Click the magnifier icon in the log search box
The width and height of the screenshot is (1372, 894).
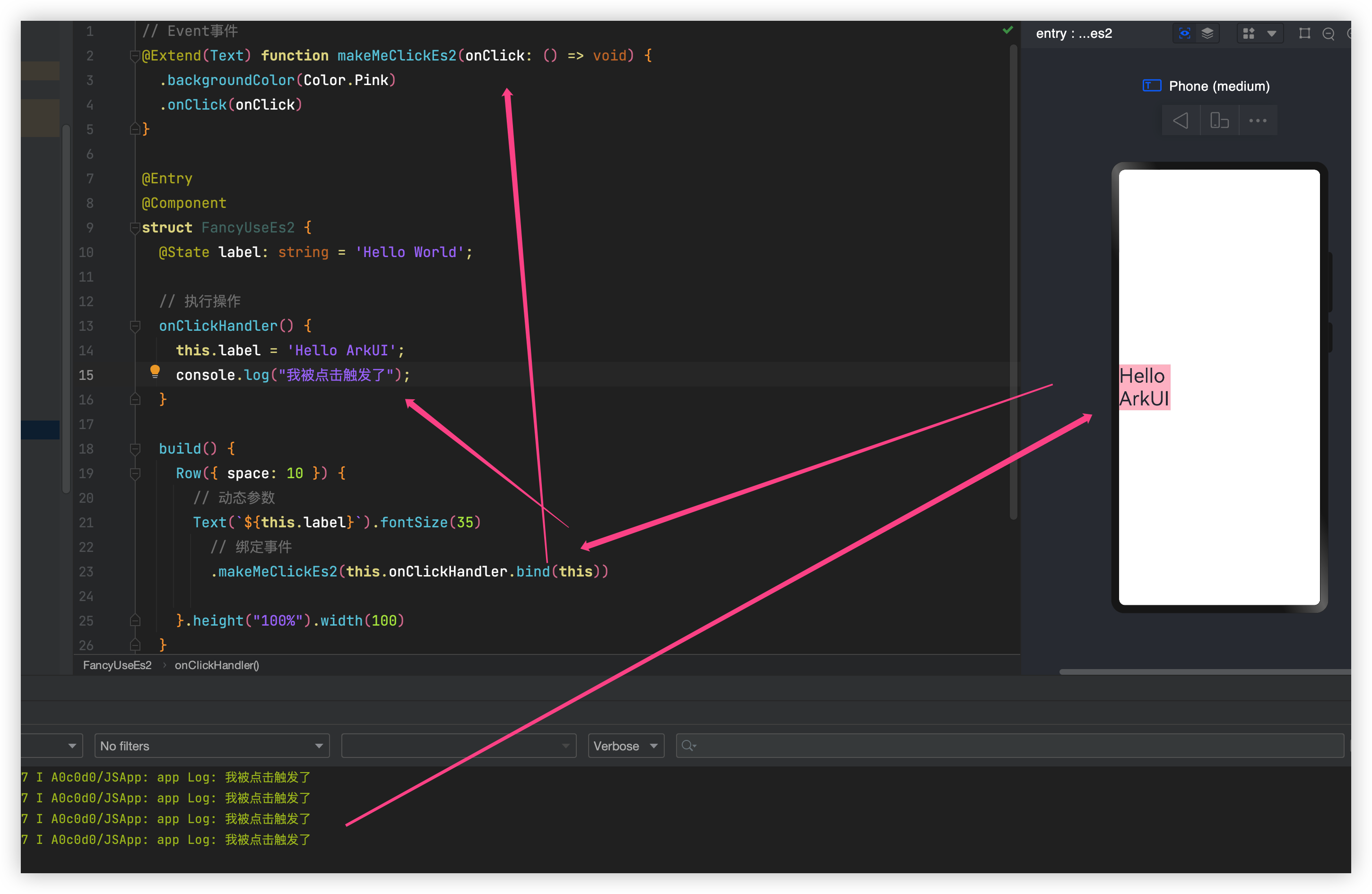[x=688, y=746]
